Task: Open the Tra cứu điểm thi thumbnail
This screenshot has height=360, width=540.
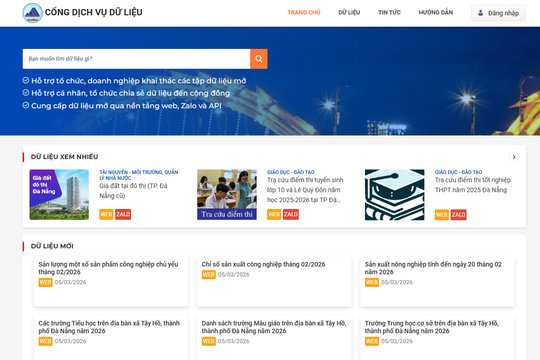Action: click(227, 195)
